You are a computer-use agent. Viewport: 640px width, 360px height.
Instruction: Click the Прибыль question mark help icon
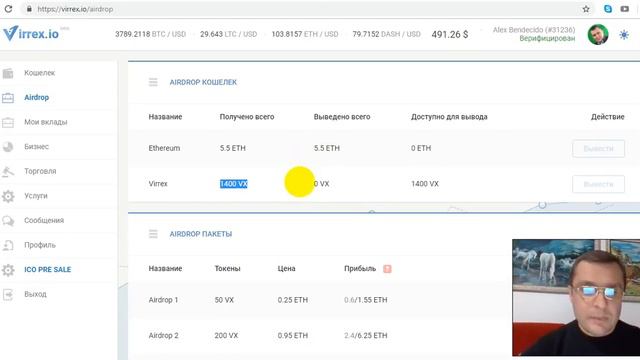(387, 269)
